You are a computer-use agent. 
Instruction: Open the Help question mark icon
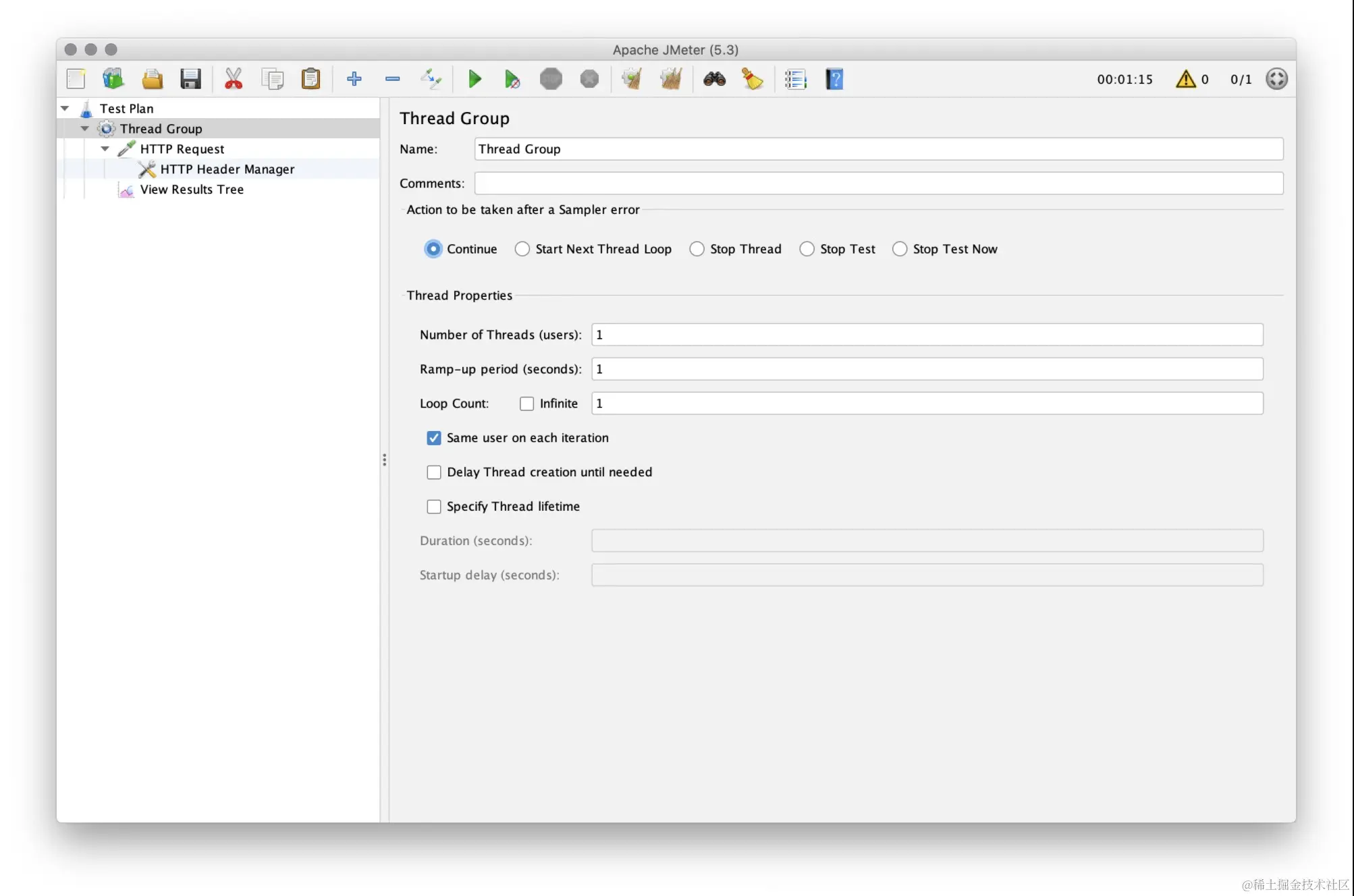[x=834, y=79]
